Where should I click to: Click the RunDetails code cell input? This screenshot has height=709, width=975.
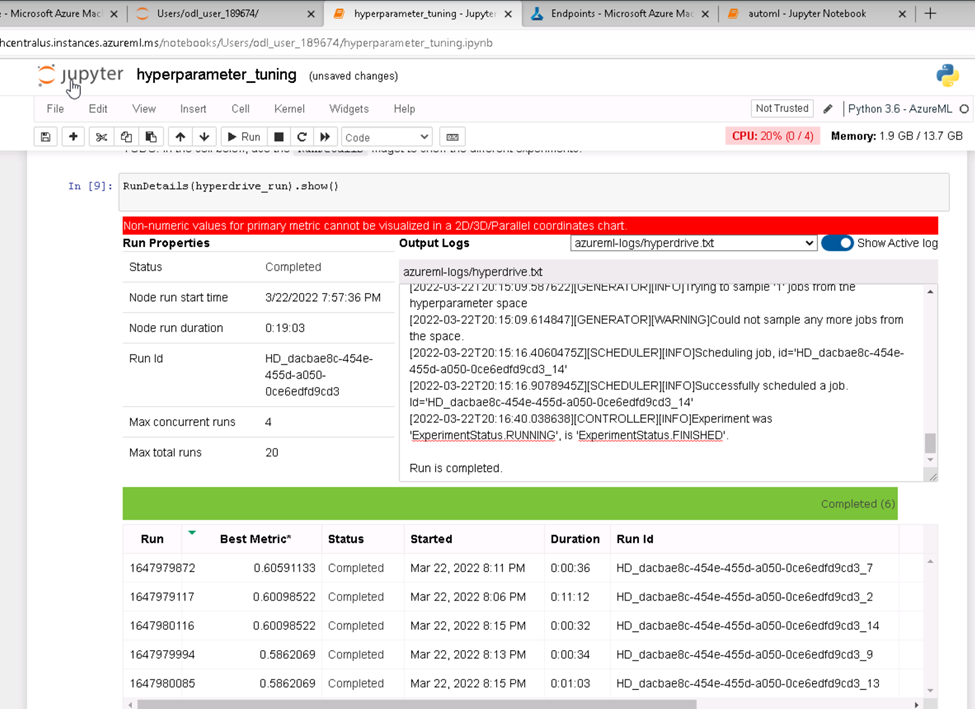pyautogui.click(x=534, y=192)
